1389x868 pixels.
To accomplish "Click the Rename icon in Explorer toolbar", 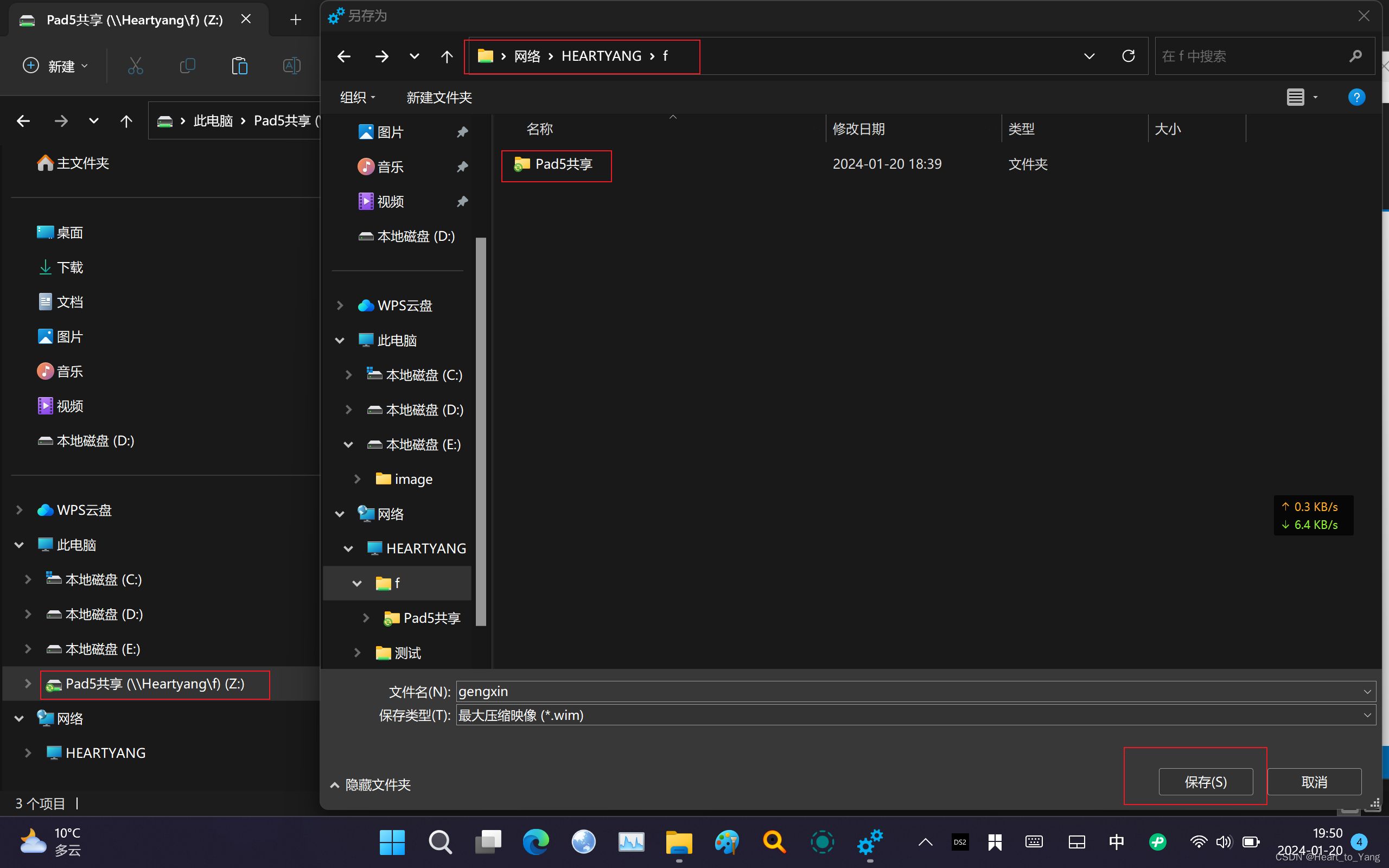I will (x=291, y=66).
